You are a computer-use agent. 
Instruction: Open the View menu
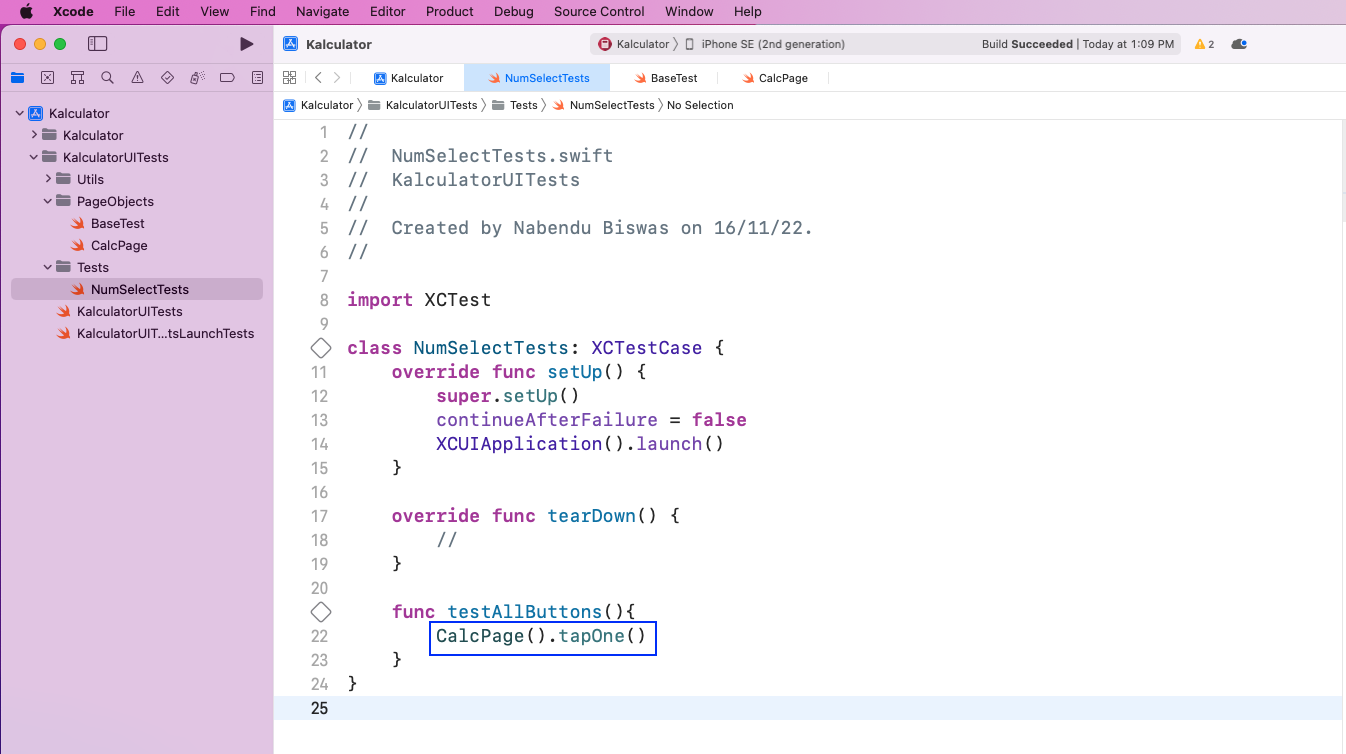[215, 12]
